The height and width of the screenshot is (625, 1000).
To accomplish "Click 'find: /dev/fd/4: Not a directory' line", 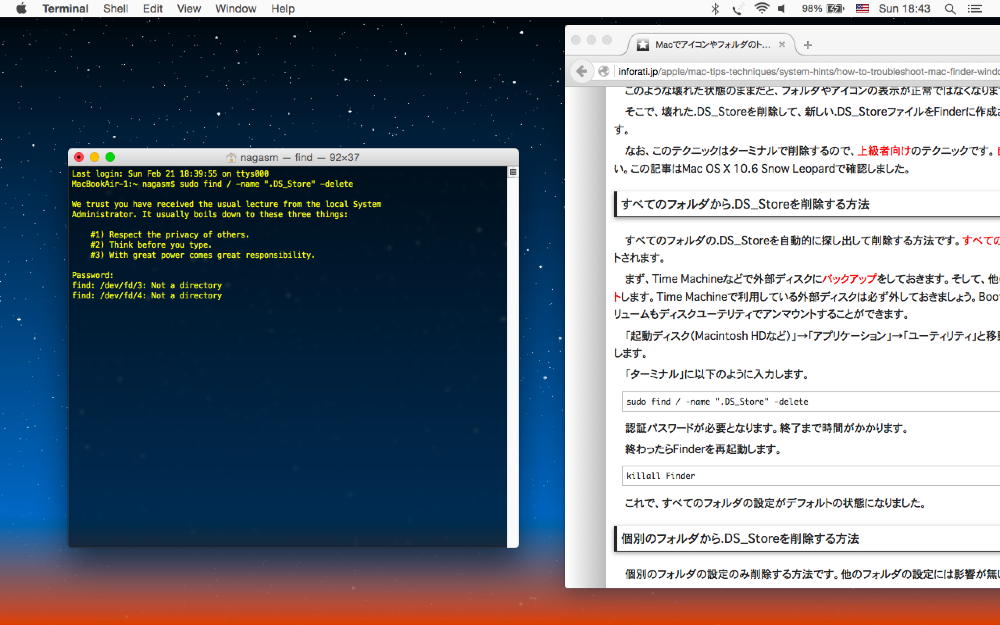I will pyautogui.click(x=147, y=296).
